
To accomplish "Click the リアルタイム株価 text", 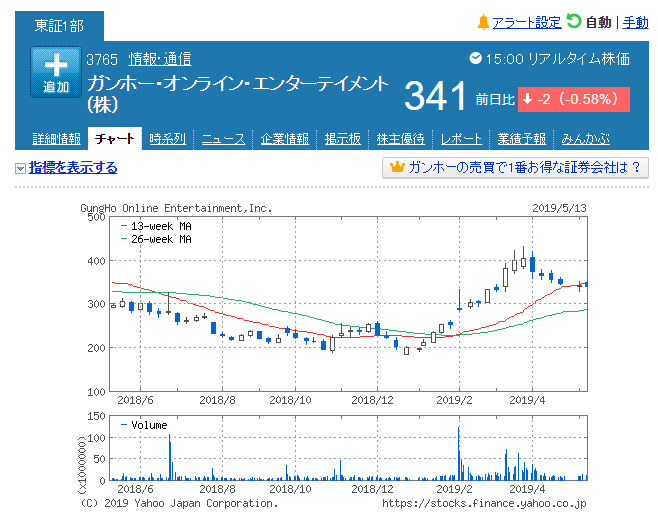I will [x=579, y=59].
